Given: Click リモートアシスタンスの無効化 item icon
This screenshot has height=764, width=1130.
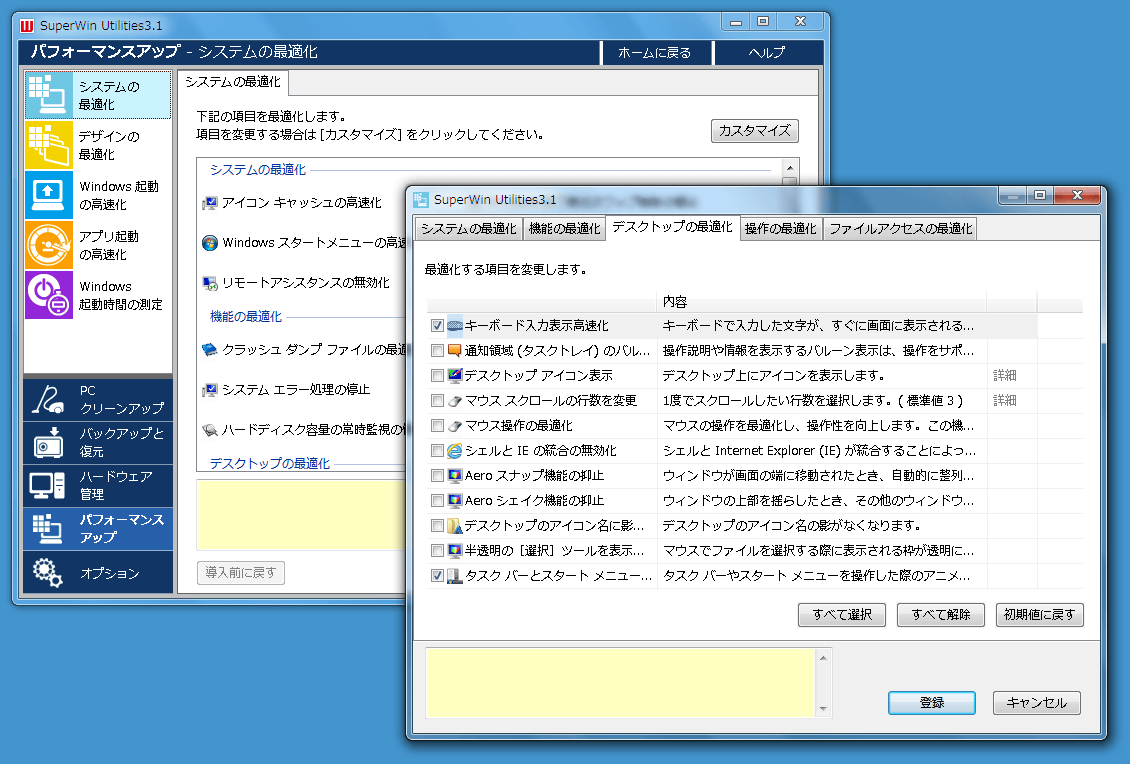Looking at the screenshot, I should click(x=210, y=283).
